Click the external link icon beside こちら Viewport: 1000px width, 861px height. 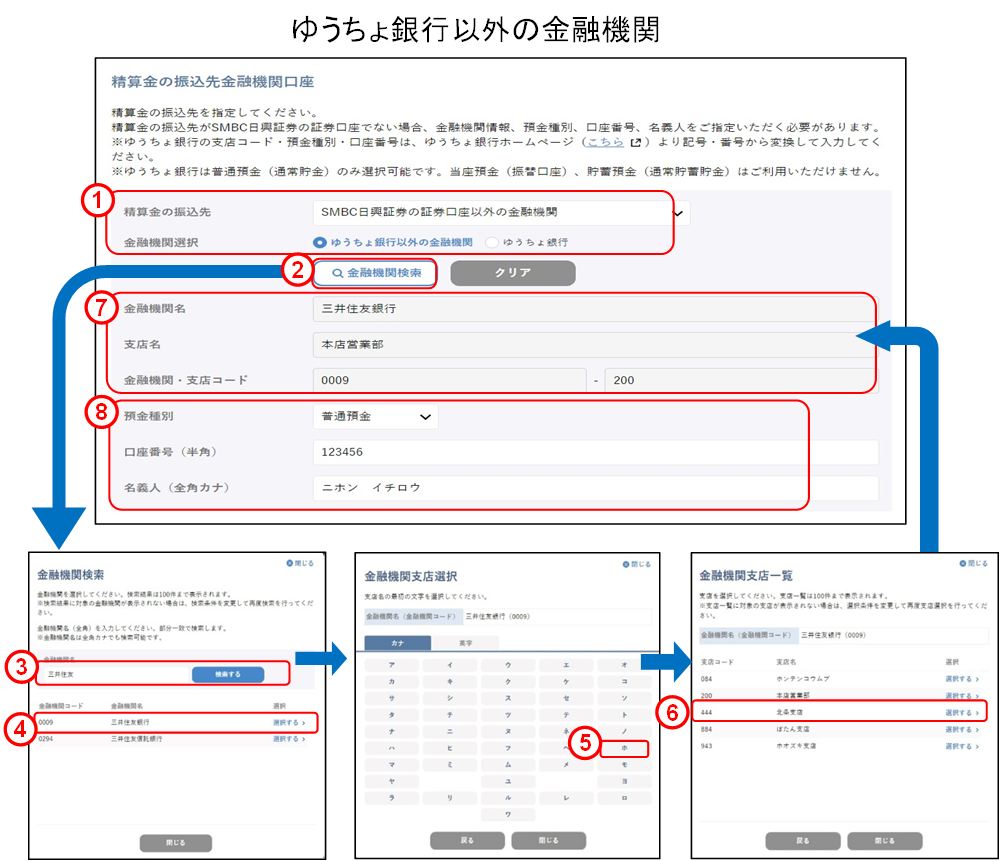[x=634, y=144]
